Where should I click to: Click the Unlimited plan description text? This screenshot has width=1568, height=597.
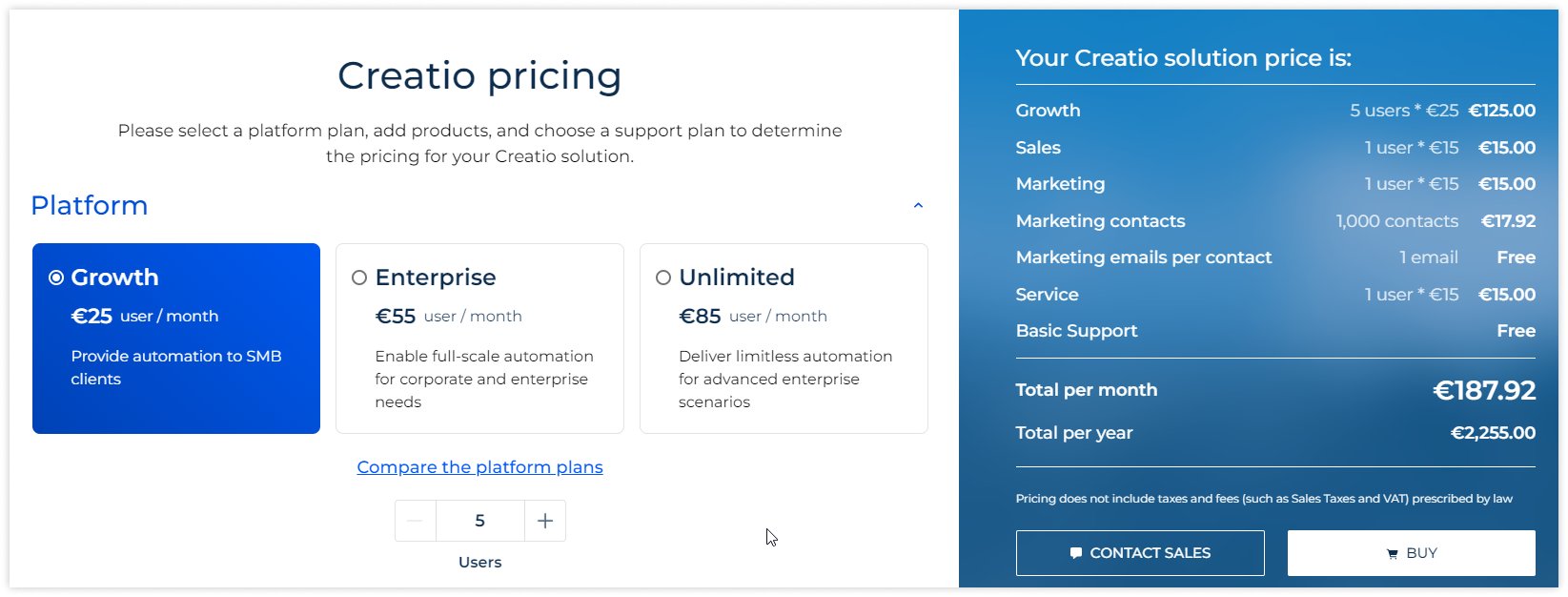[784, 379]
